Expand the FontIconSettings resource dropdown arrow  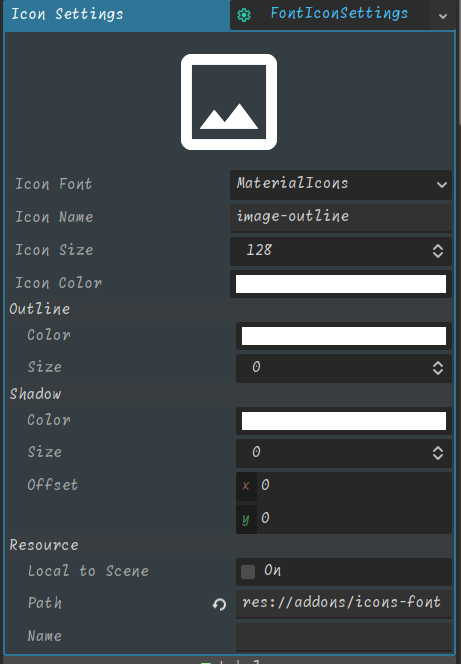point(443,16)
